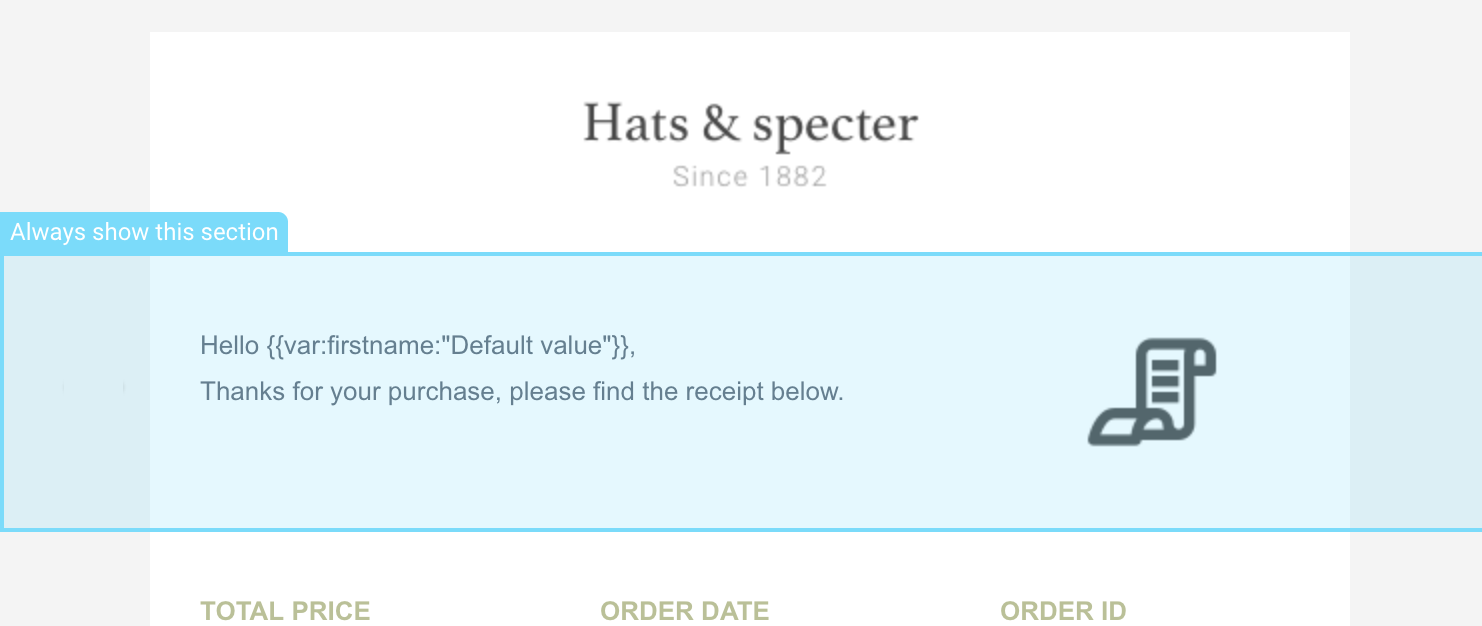The height and width of the screenshot is (626, 1482).
Task: Select the receipt icon's scroll graphic
Action: (1152, 393)
